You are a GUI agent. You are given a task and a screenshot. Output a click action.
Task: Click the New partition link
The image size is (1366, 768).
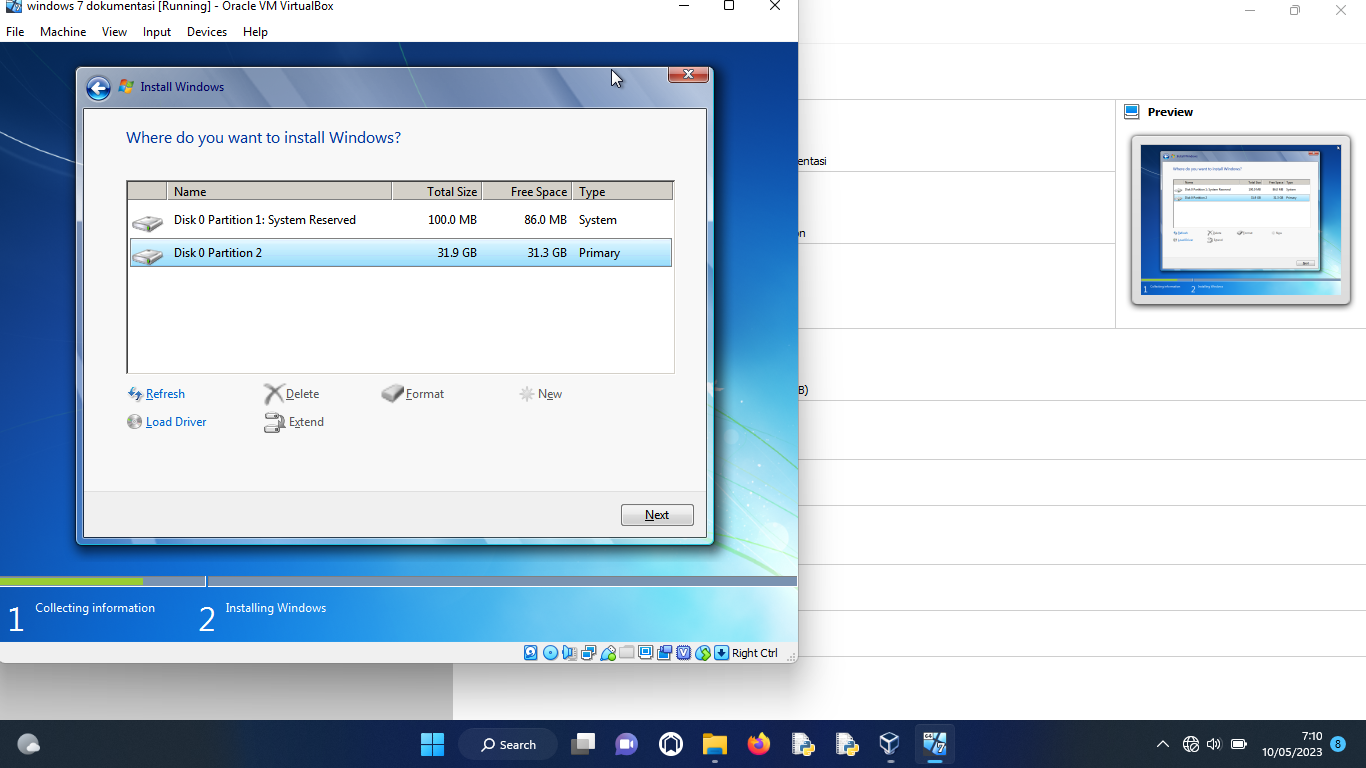point(550,394)
